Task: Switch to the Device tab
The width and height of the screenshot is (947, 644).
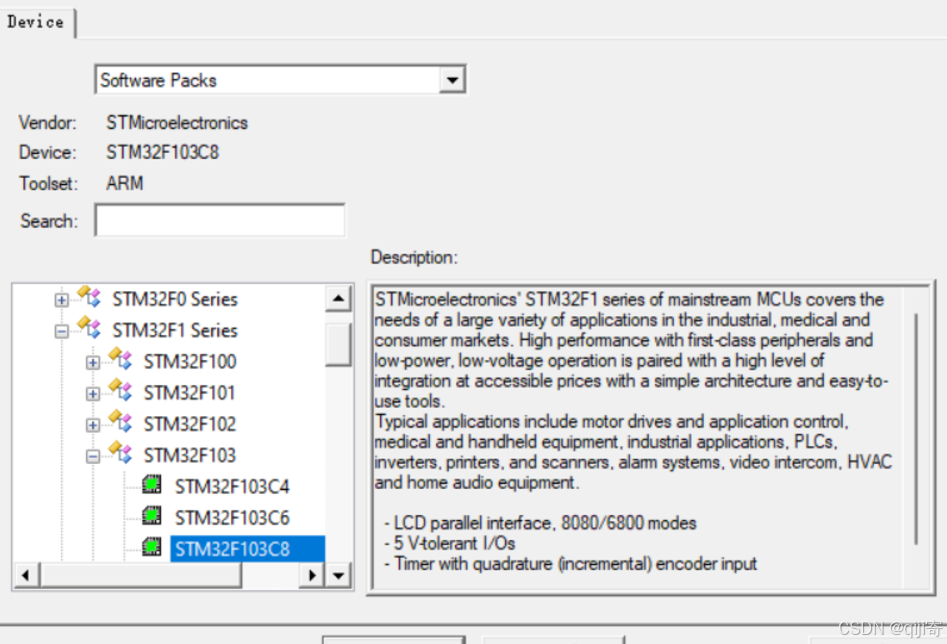Action: [x=36, y=22]
